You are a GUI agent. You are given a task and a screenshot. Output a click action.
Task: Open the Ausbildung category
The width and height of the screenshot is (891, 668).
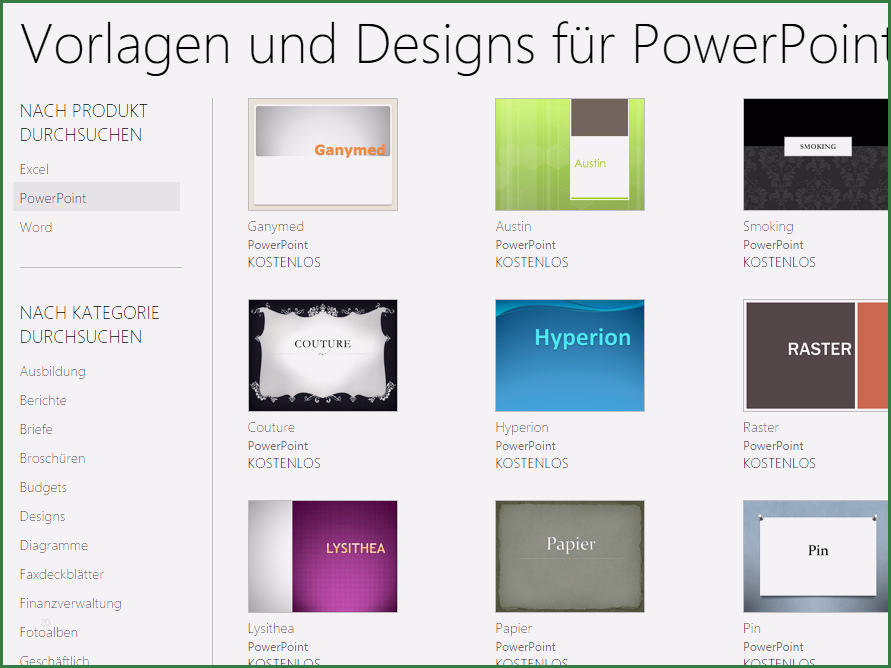[53, 371]
